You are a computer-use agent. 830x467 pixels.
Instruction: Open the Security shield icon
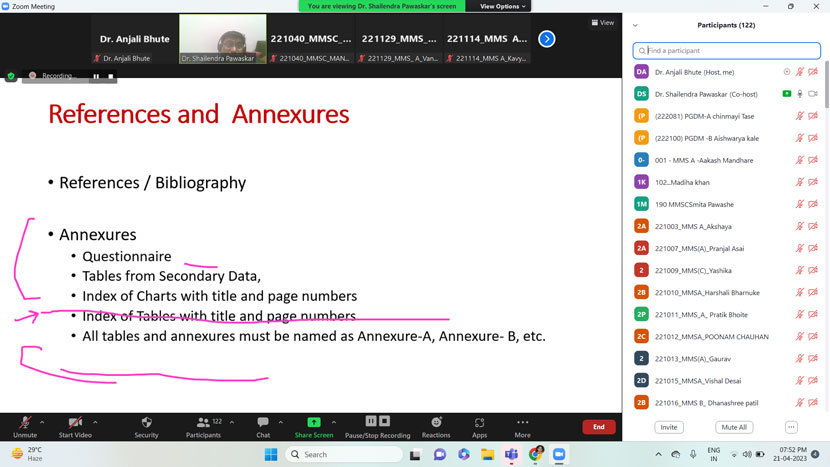pyautogui.click(x=146, y=425)
